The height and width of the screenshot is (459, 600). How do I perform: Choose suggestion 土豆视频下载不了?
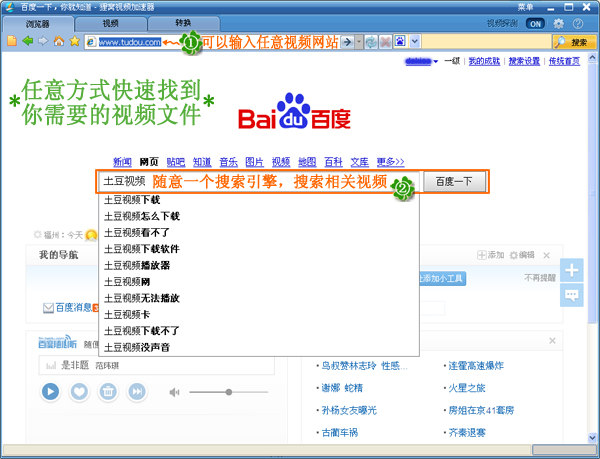(259, 331)
